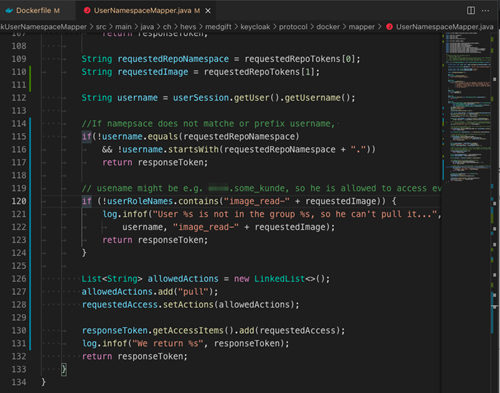Click the if keyword on line 115
Viewport: 500px width, 393px height.
point(87,137)
